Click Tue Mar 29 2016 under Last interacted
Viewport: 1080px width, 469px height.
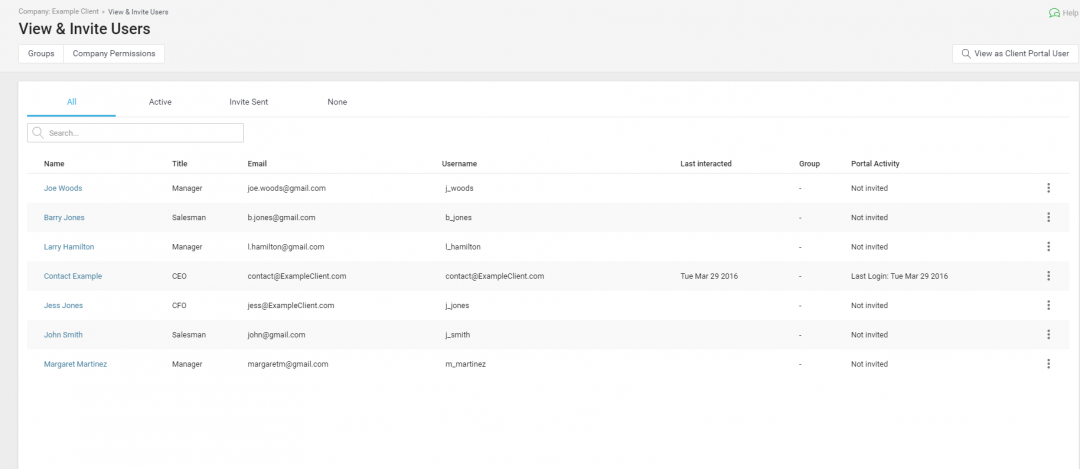point(709,275)
